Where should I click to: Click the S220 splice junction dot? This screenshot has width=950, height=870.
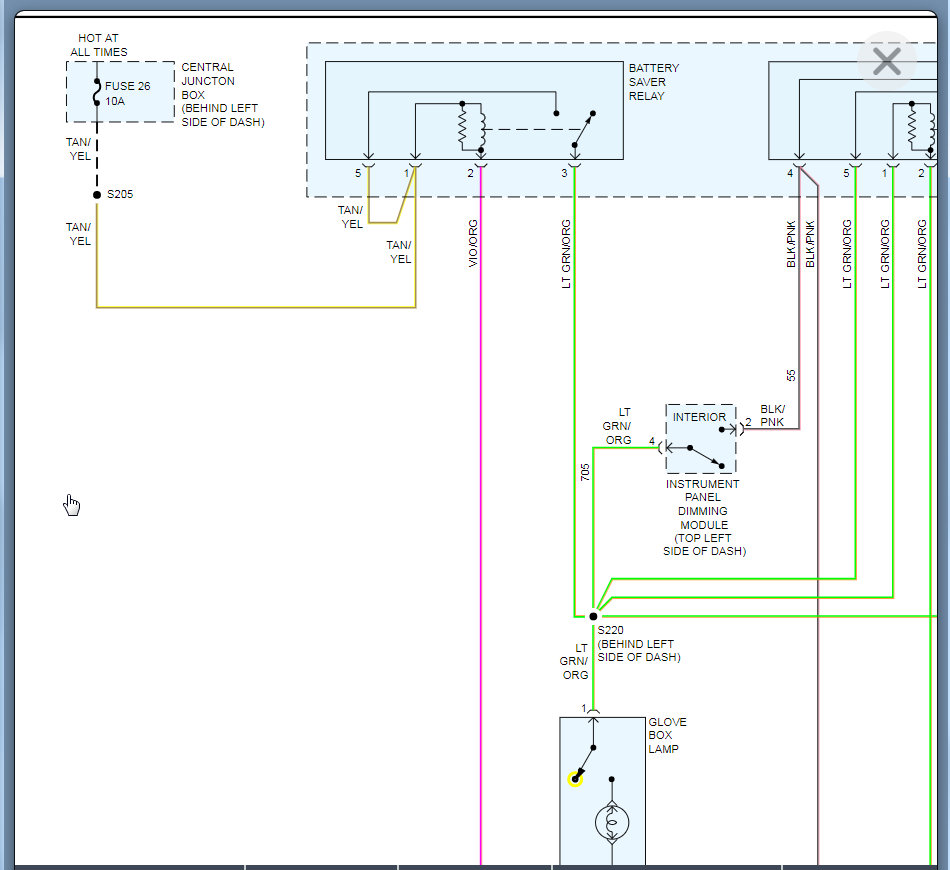pos(593,617)
